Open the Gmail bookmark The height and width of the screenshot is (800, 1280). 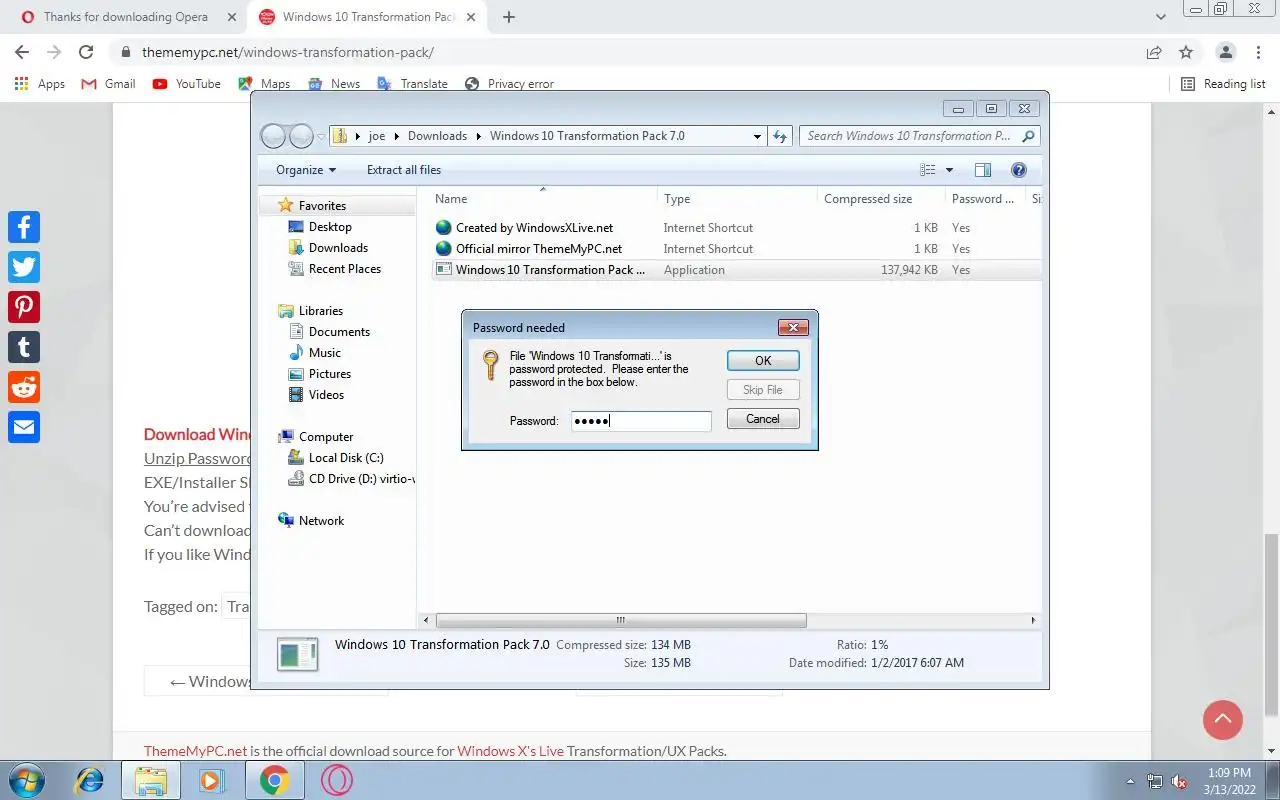108,84
